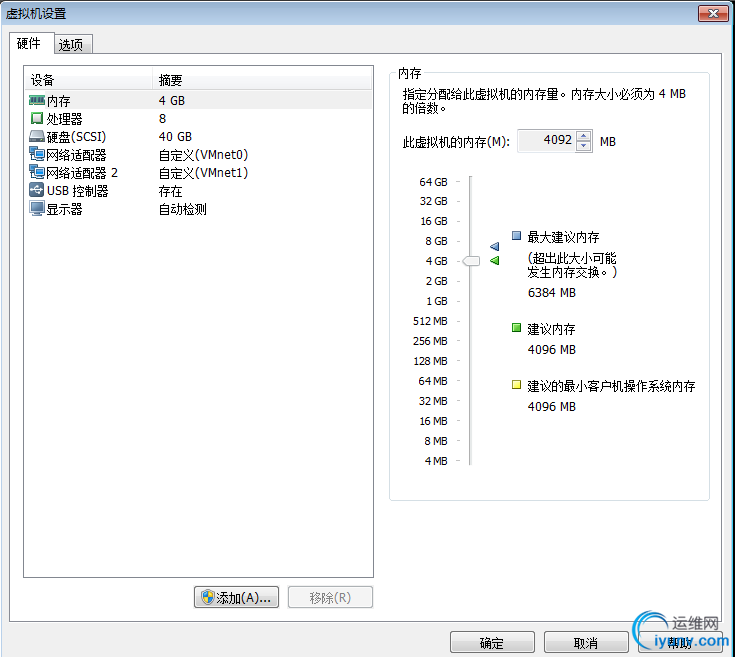The height and width of the screenshot is (657, 735).
Task: Click the 移除(R) button
Action: pos(330,597)
